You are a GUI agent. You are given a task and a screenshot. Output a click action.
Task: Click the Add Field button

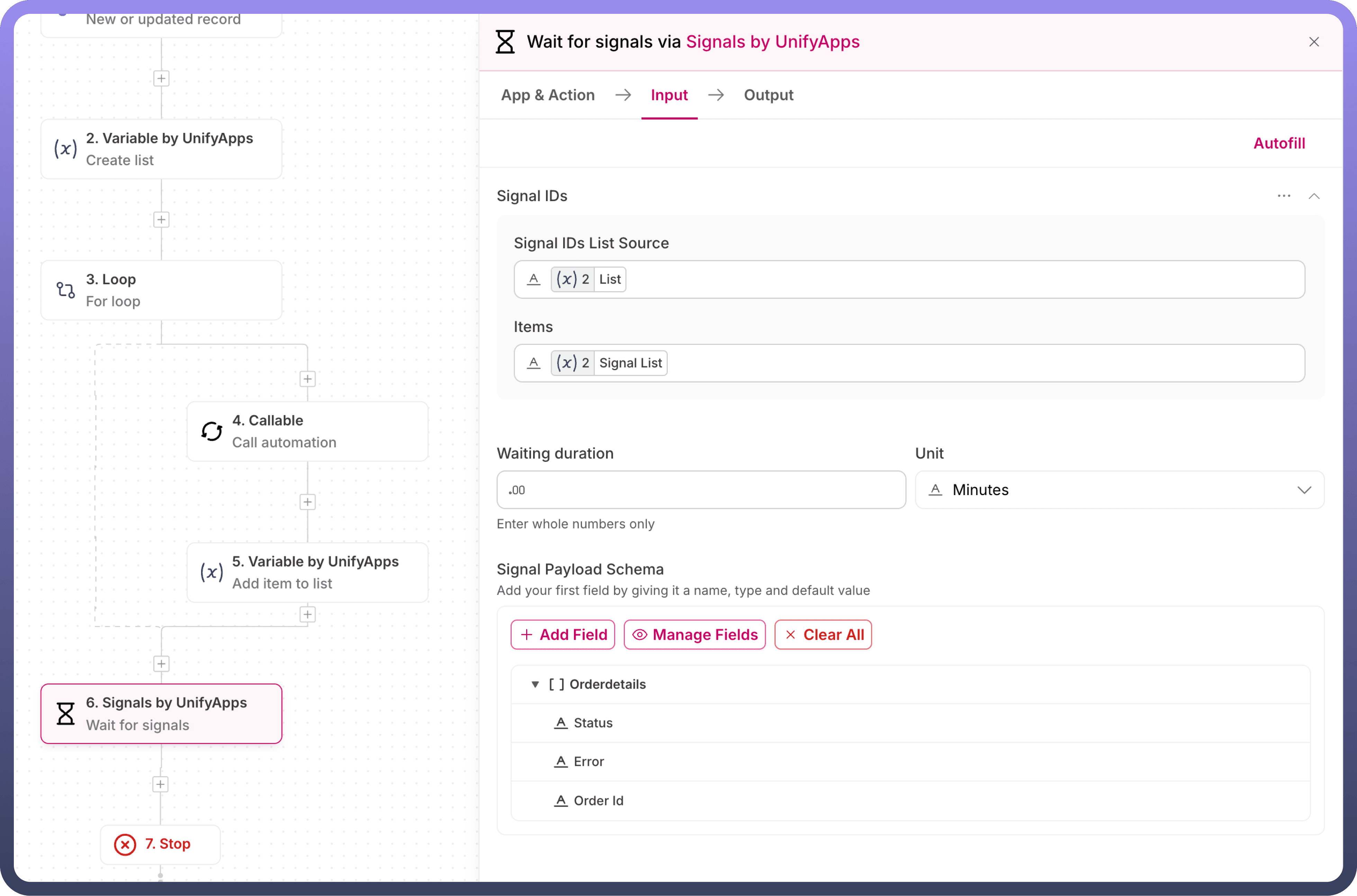[x=563, y=634]
